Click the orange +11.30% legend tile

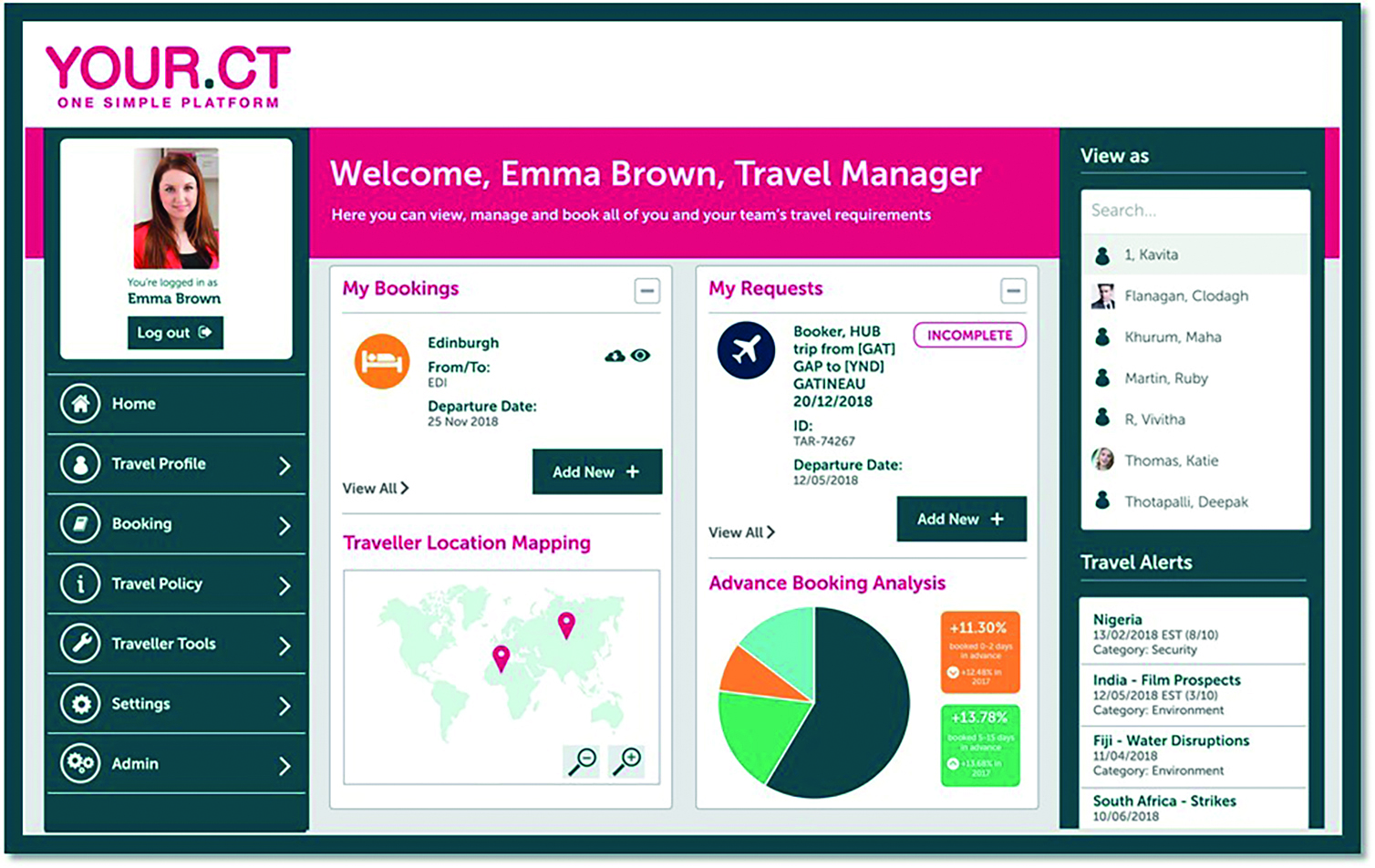(x=979, y=652)
